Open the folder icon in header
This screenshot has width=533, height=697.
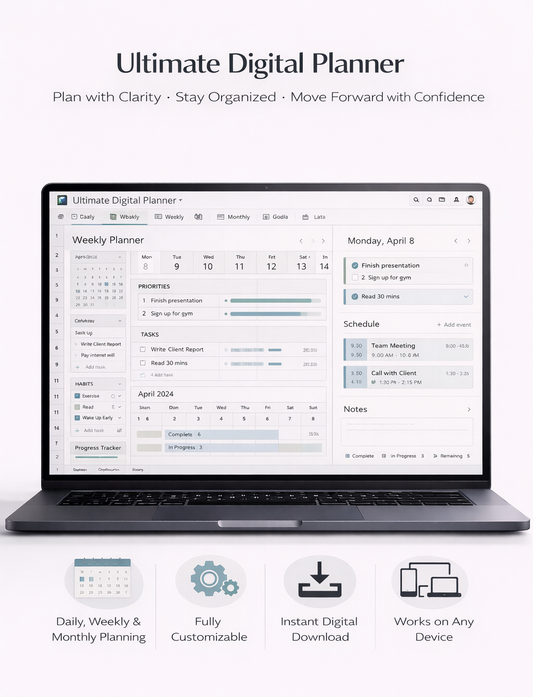pyautogui.click(x=442, y=200)
